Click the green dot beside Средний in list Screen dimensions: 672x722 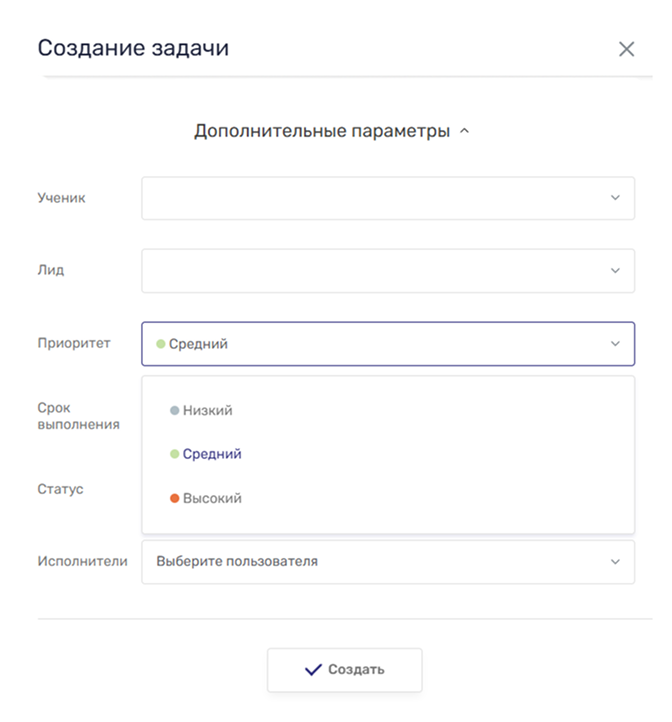175,454
